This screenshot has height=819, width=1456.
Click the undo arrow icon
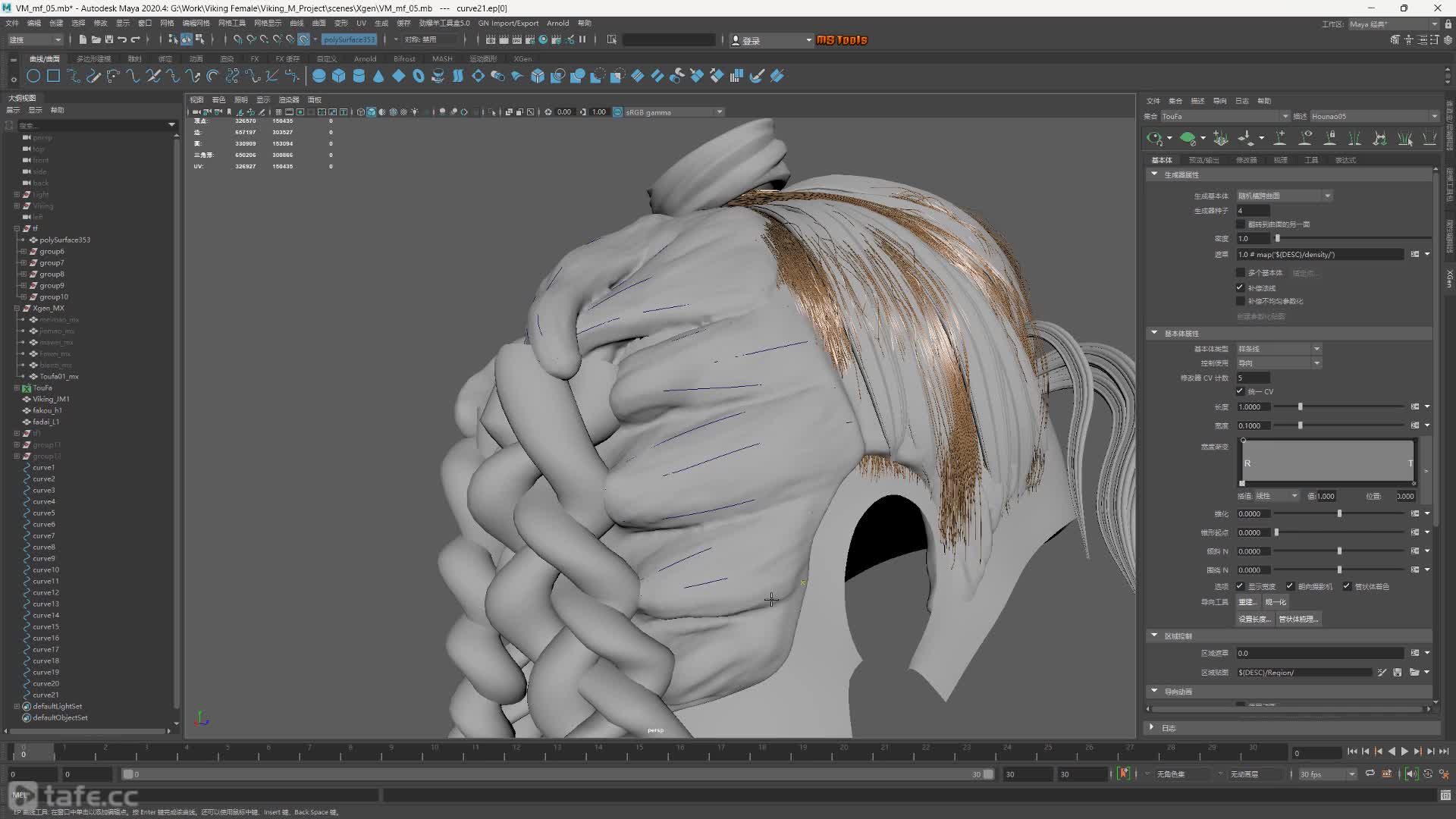point(122,39)
